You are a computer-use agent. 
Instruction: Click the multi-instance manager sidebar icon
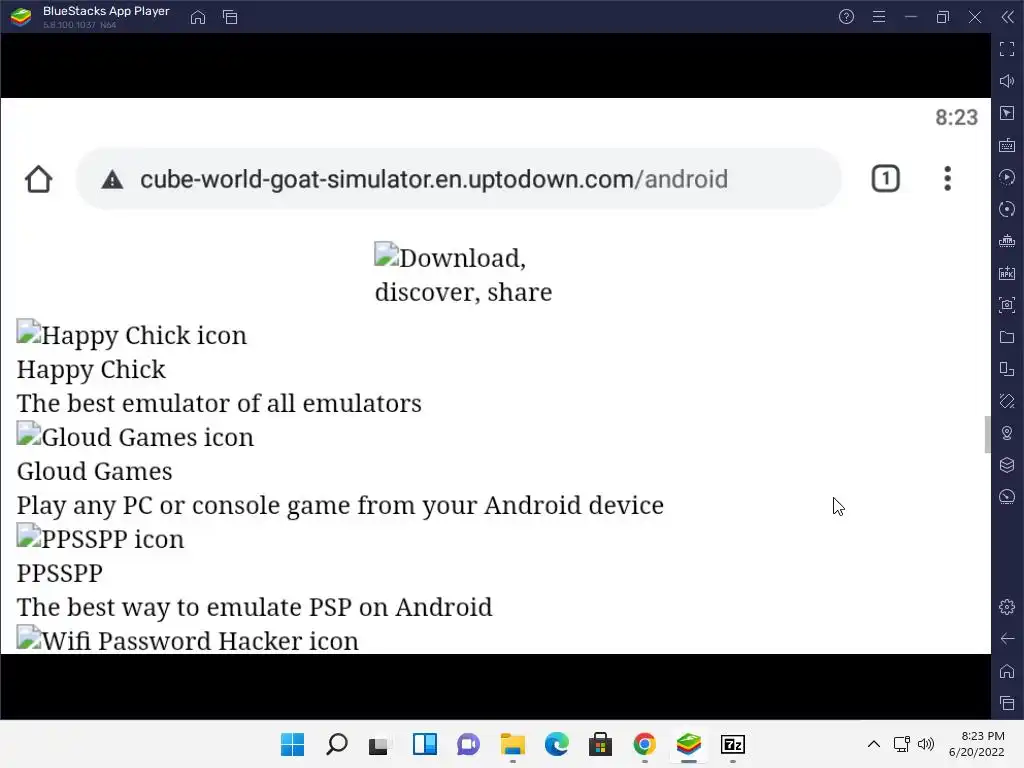1007,369
